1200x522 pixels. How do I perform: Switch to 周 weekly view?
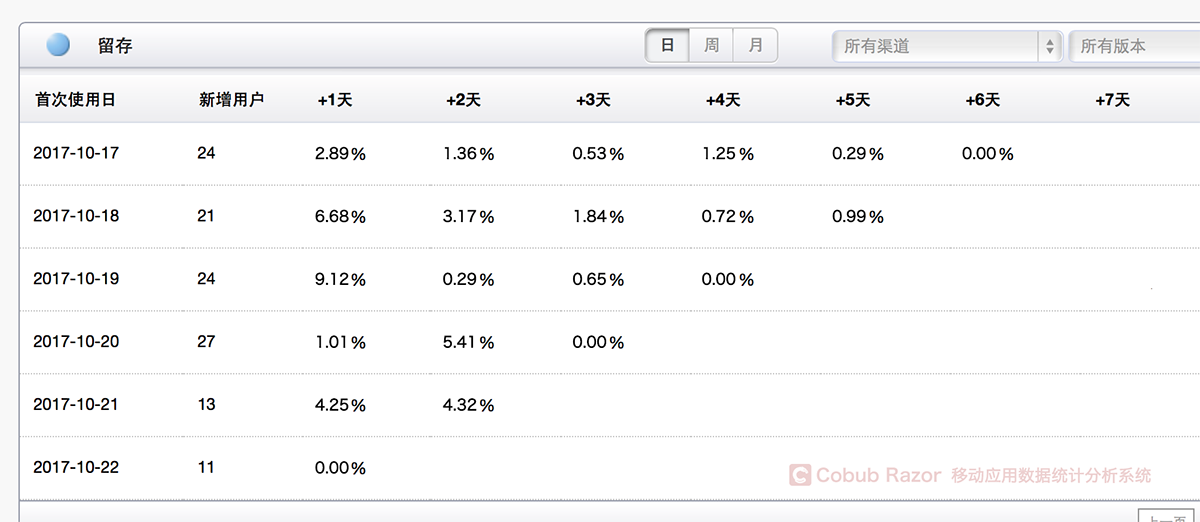(x=711, y=46)
